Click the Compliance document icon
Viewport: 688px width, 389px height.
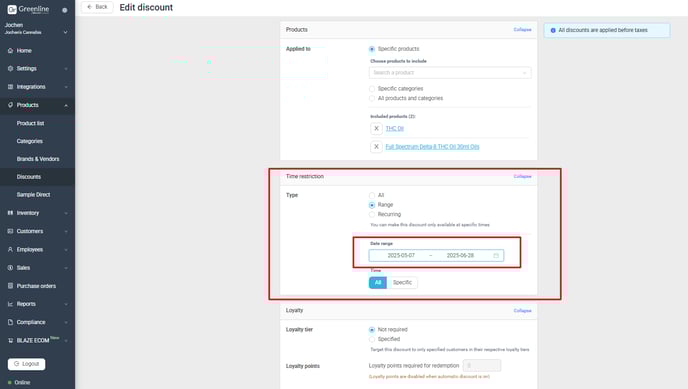tap(10, 322)
